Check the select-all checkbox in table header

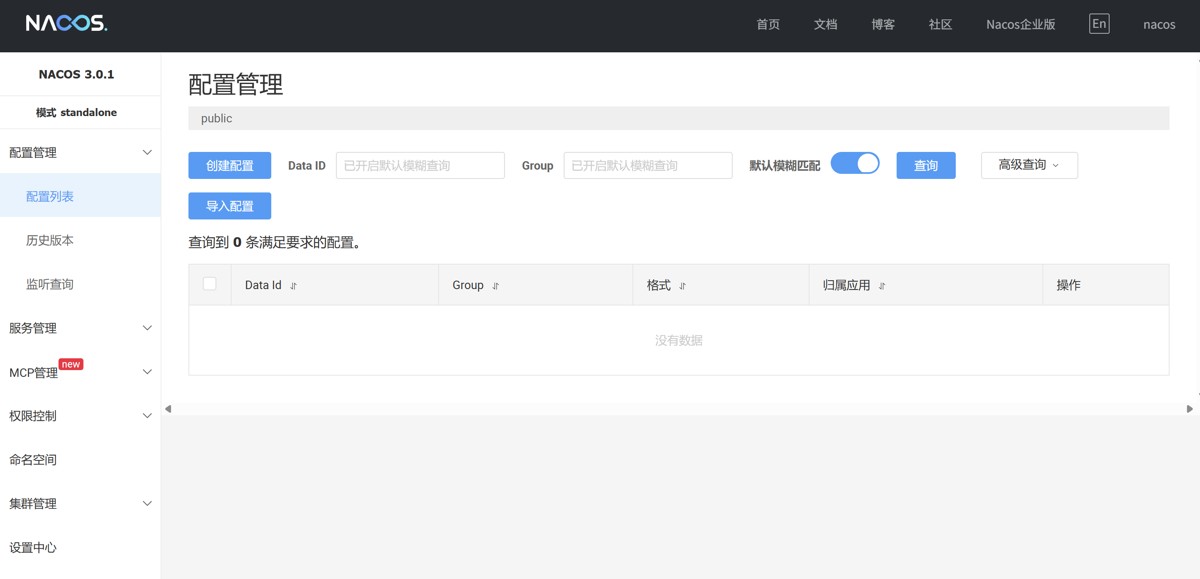pos(210,284)
